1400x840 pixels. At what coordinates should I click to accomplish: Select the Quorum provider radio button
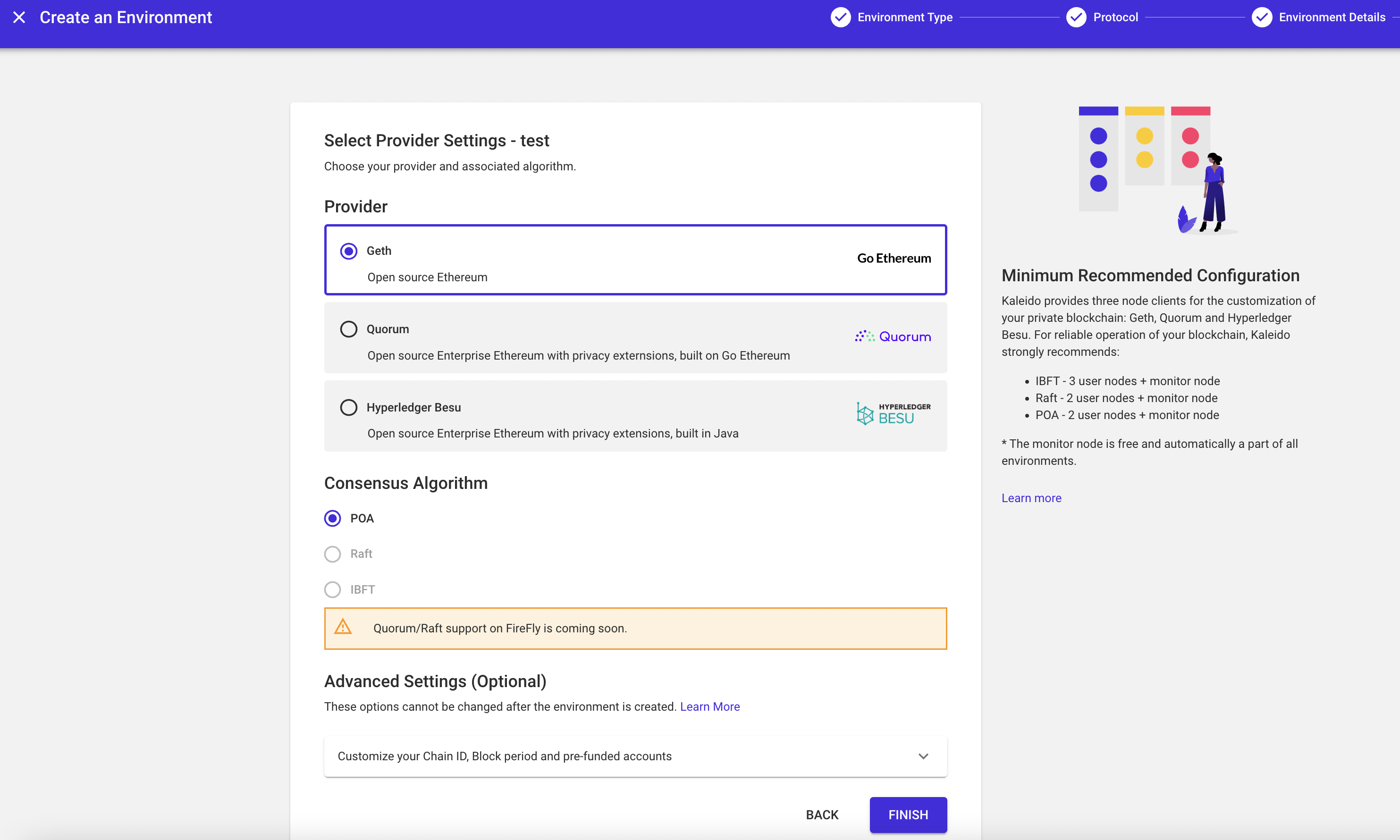coord(349,329)
